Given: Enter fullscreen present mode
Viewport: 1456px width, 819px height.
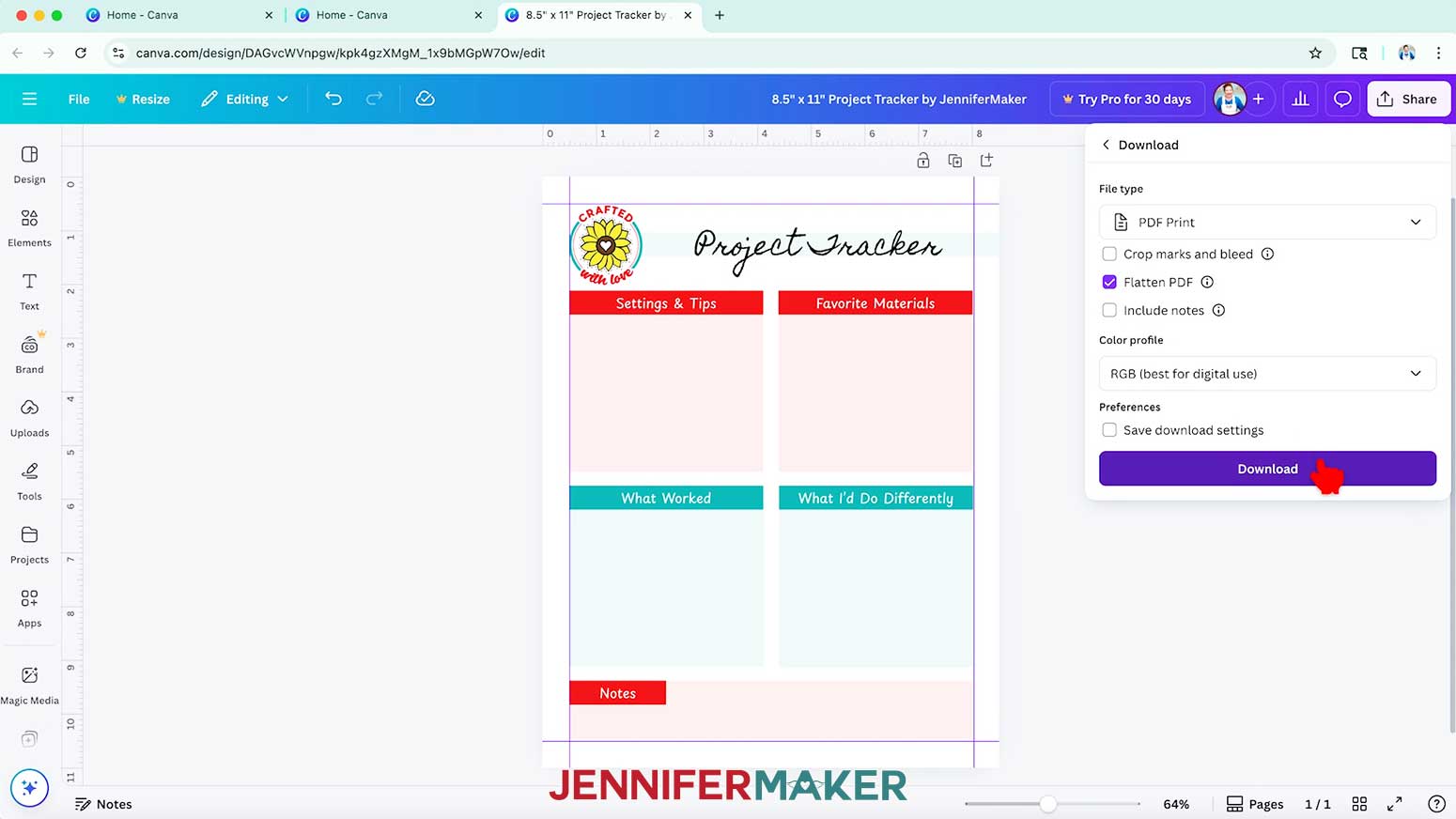Looking at the screenshot, I should 1395,804.
